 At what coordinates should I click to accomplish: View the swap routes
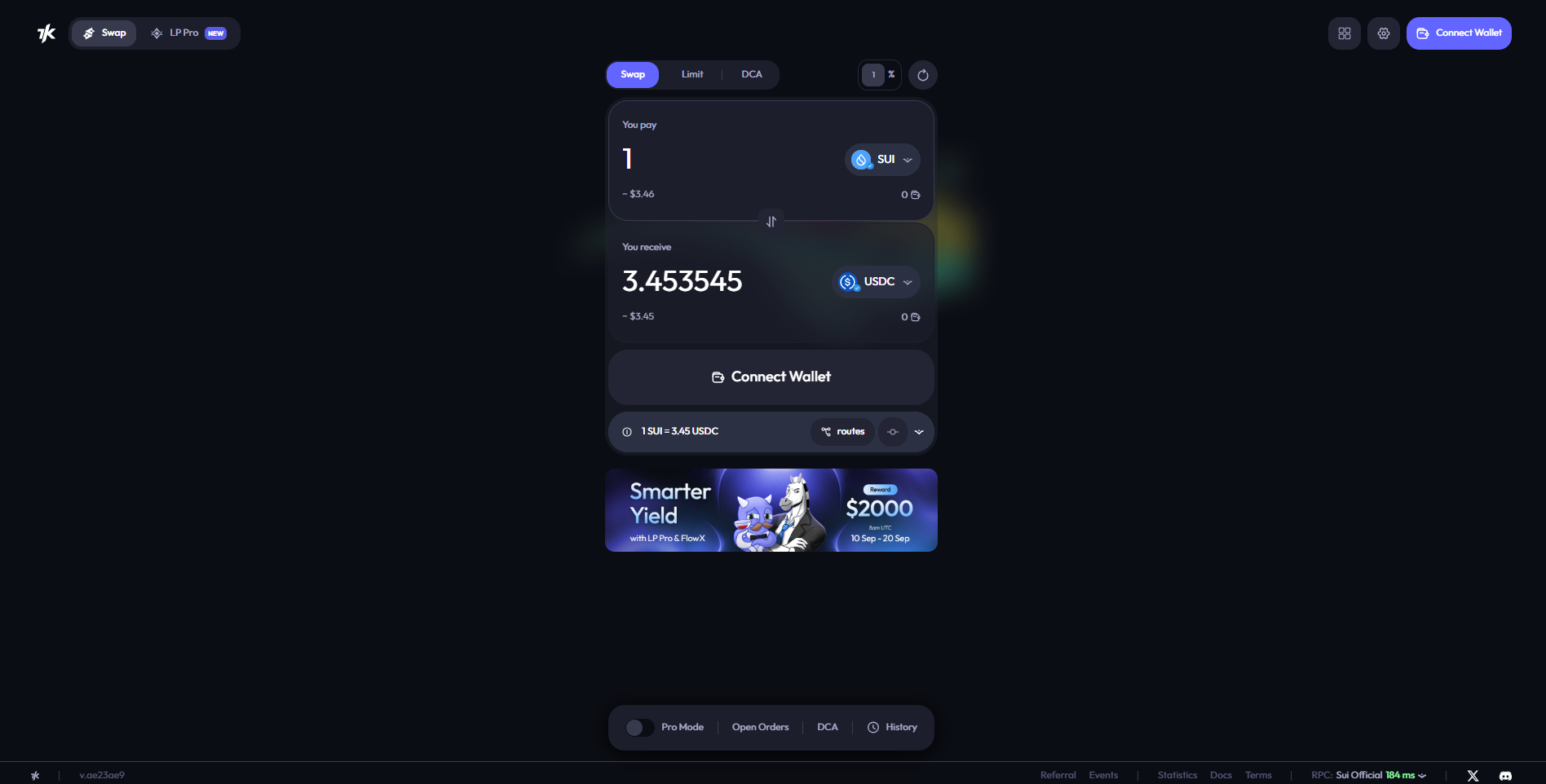pyautogui.click(x=843, y=432)
